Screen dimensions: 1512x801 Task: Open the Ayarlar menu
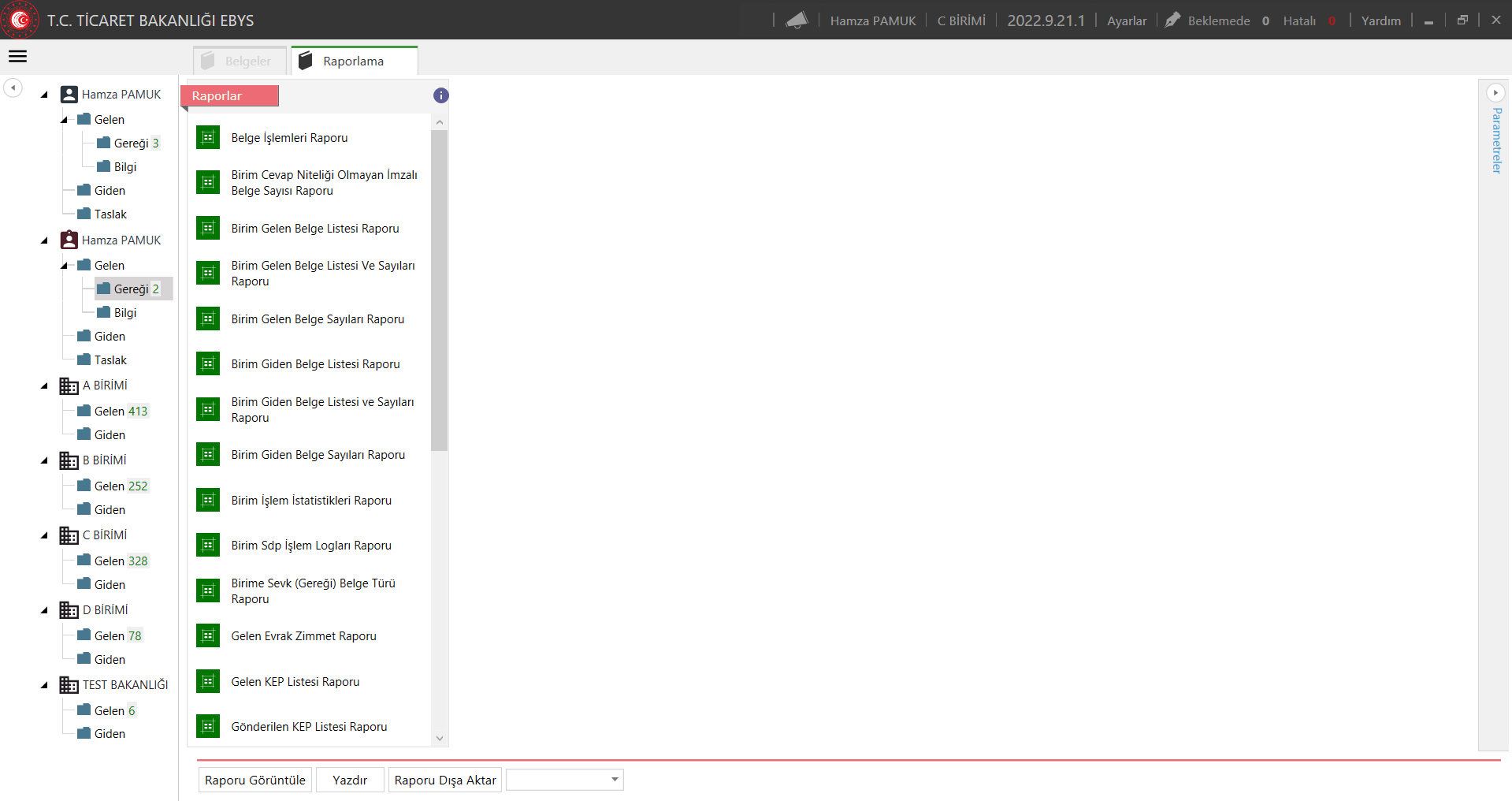[1127, 20]
